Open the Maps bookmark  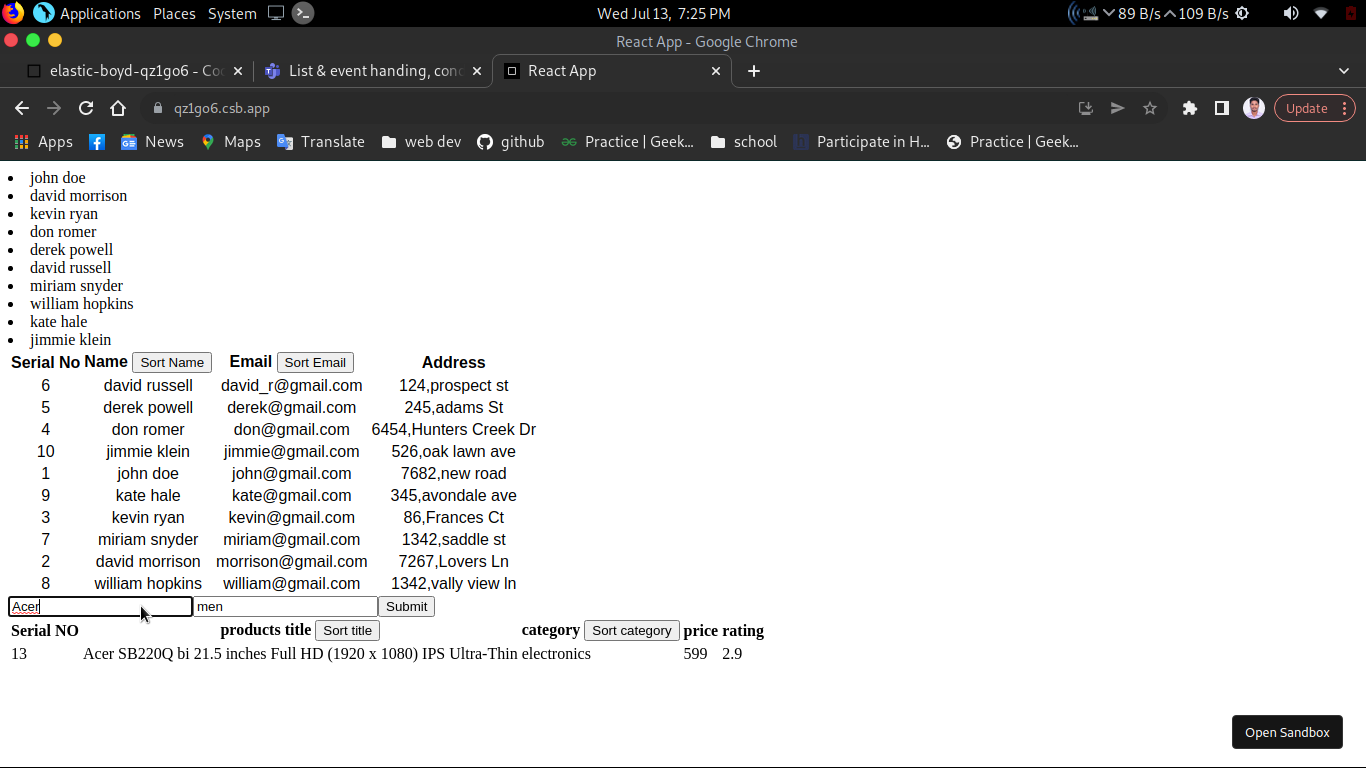point(230,142)
